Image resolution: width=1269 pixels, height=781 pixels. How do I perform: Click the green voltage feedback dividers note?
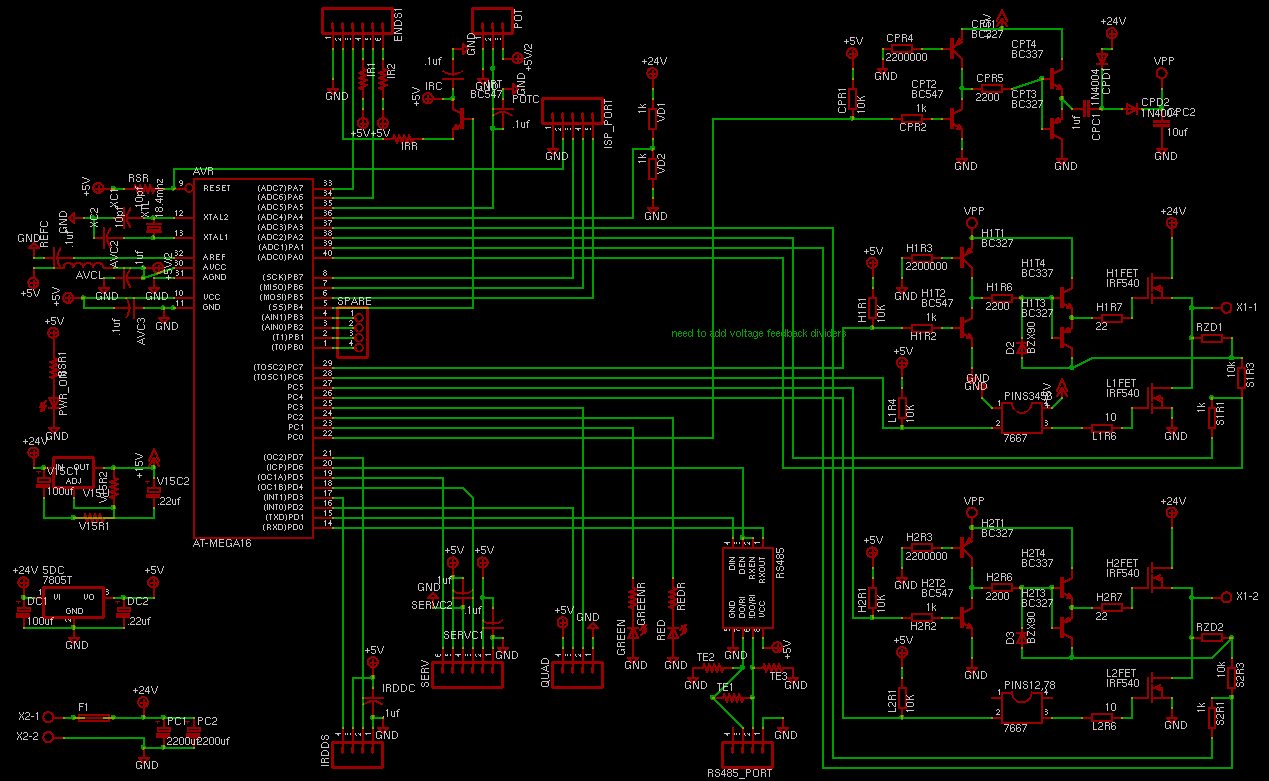[758, 333]
